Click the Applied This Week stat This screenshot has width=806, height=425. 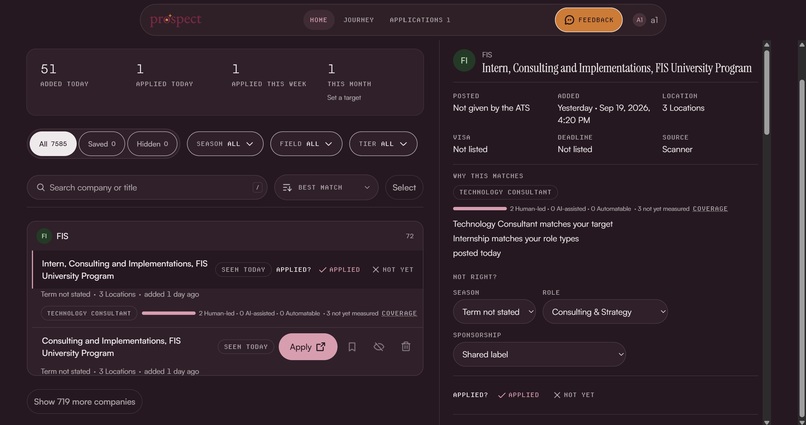269,75
